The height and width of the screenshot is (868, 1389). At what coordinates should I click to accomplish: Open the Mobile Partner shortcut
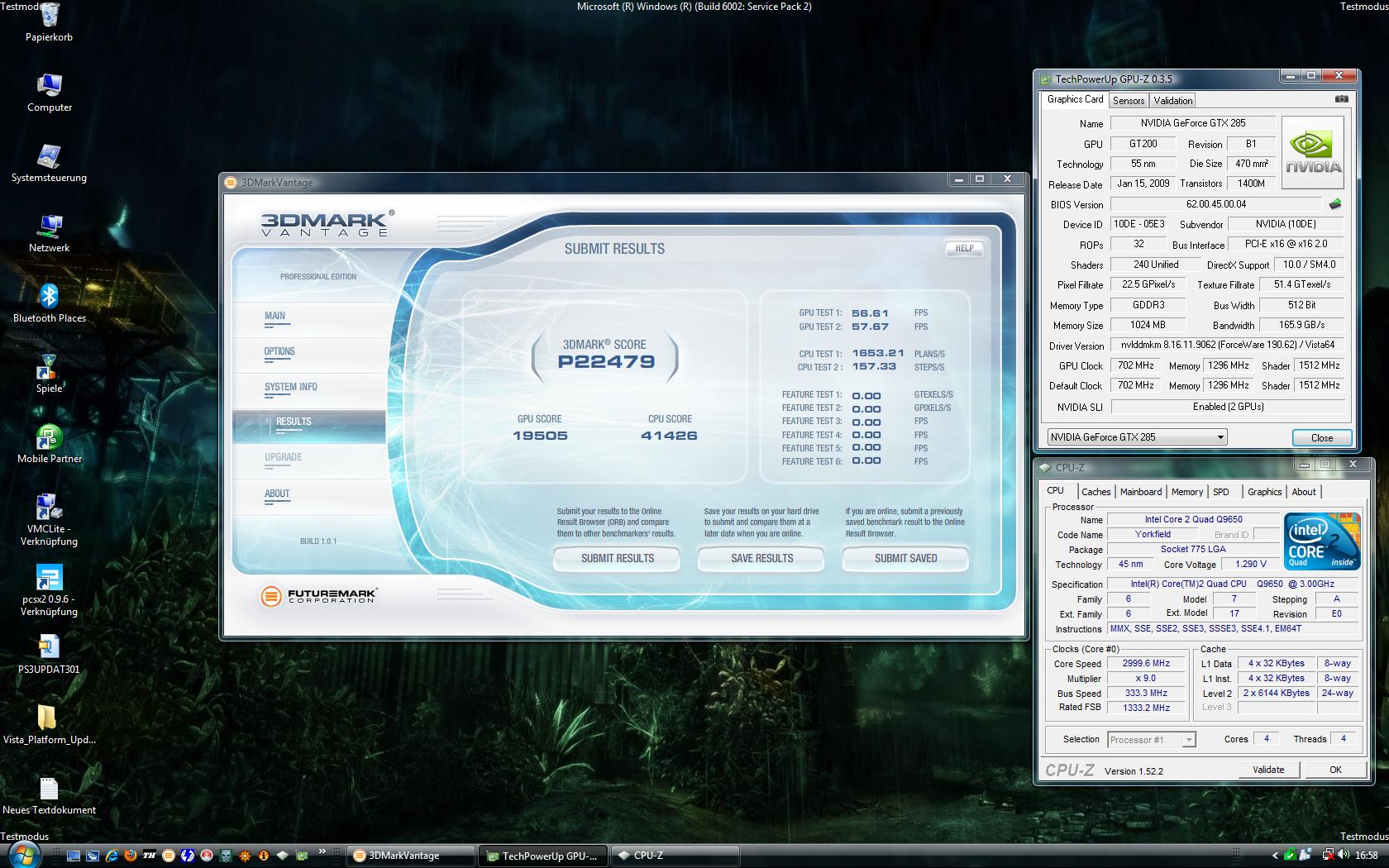[x=49, y=436]
